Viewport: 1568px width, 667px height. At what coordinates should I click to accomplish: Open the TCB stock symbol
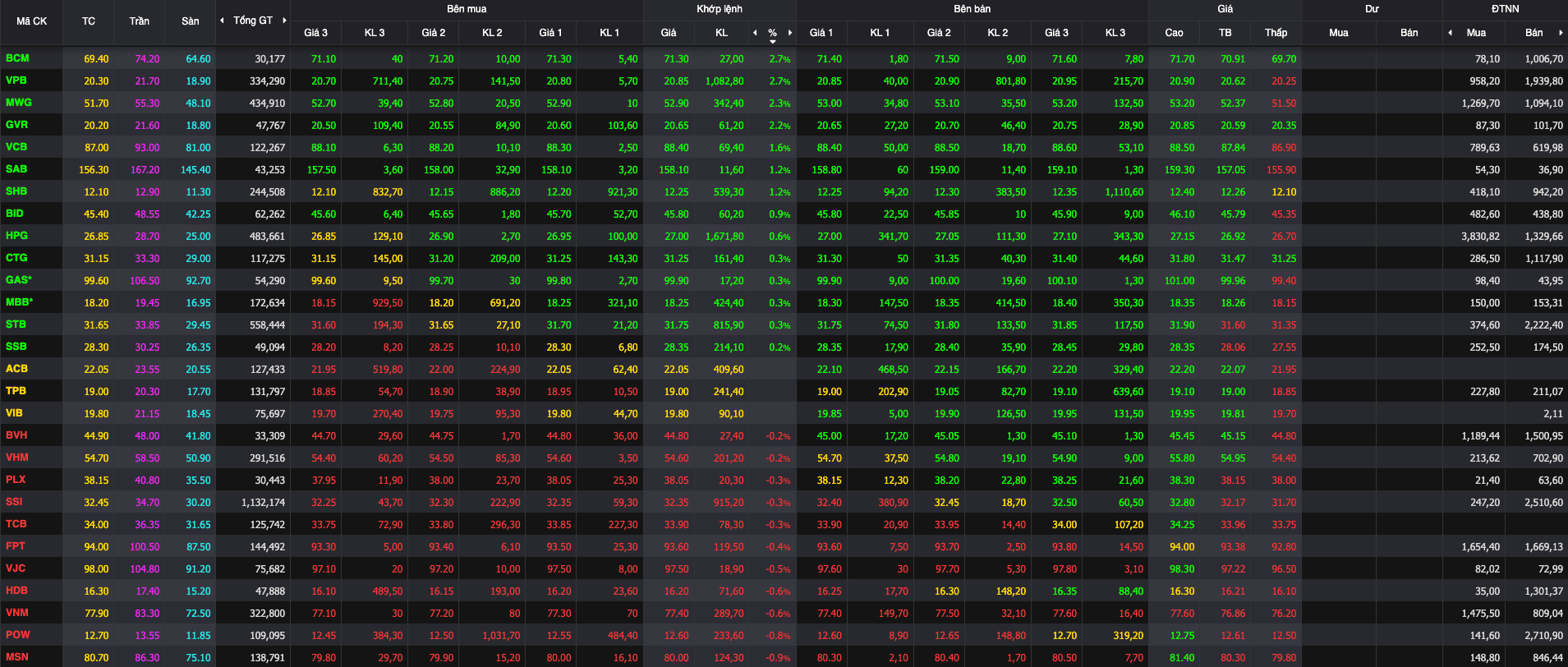(x=16, y=524)
